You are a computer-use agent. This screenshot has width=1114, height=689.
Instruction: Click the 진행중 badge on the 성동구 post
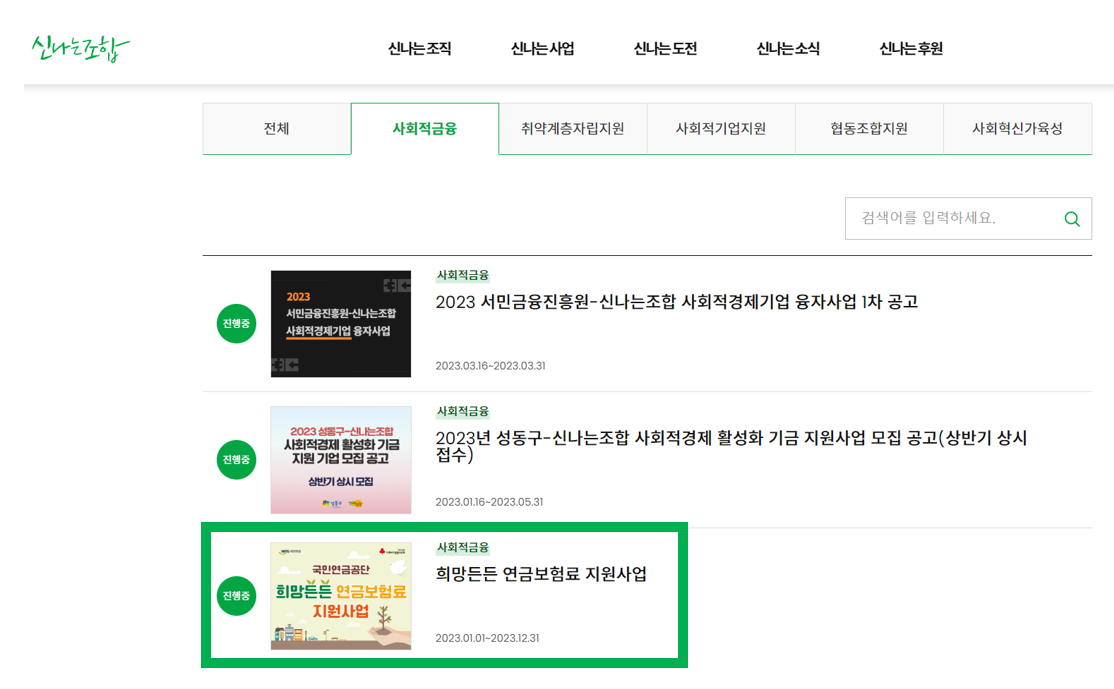(x=236, y=459)
